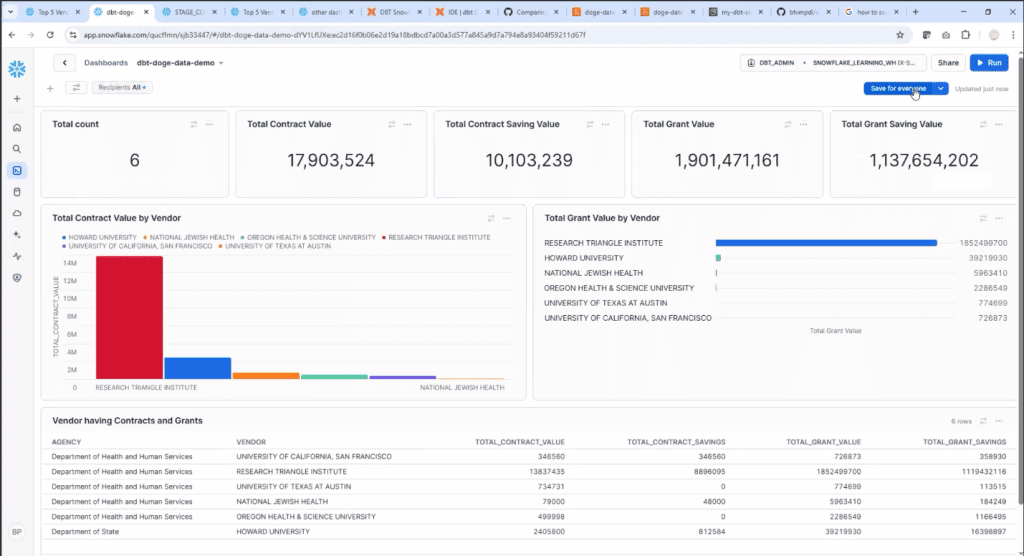Screen dimensions: 1024x556
Task: Open Vendor having Contracts and Grants options
Action: pyautogui.click(x=999, y=421)
